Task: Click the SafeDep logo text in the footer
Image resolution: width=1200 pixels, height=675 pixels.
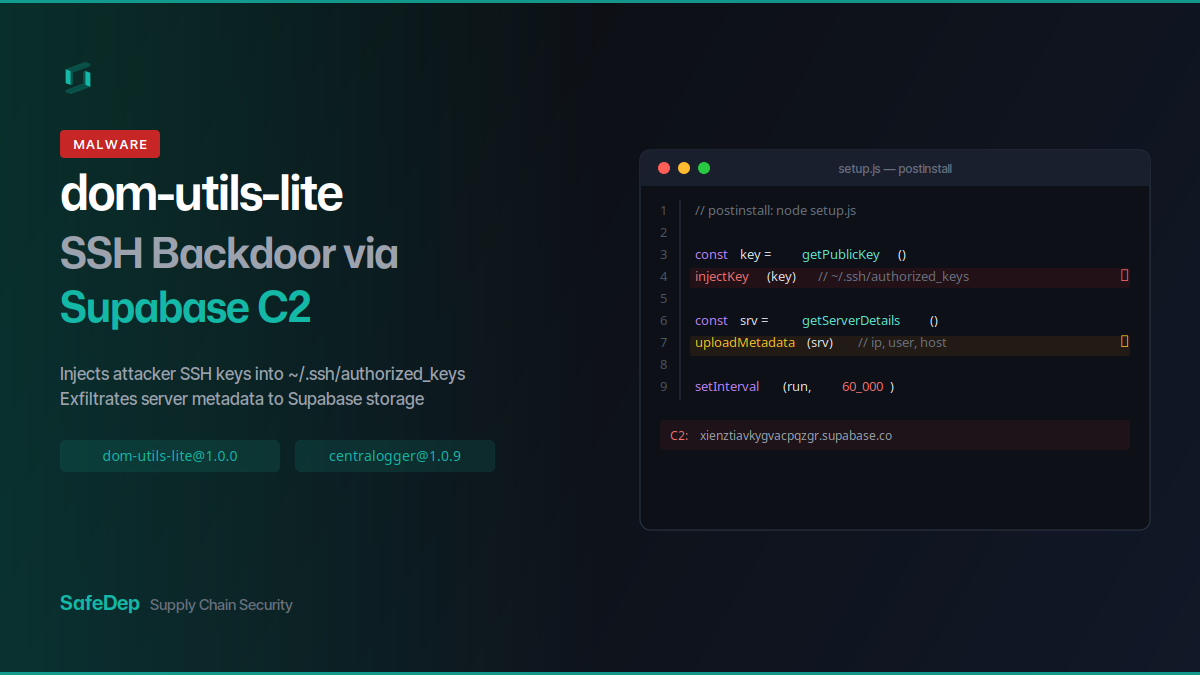Action: tap(99, 603)
